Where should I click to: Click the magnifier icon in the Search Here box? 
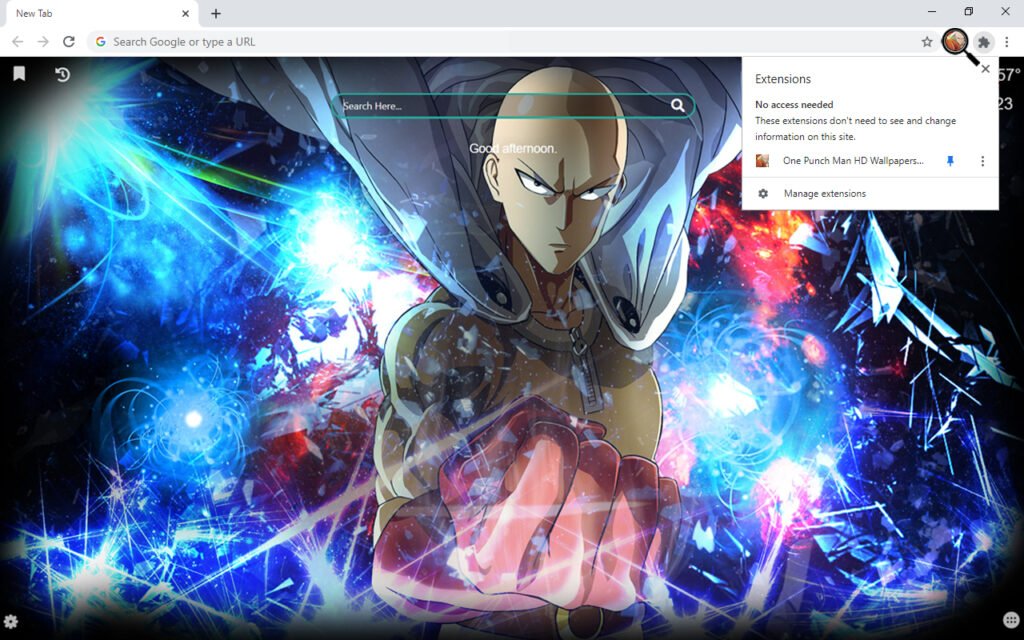coord(678,105)
